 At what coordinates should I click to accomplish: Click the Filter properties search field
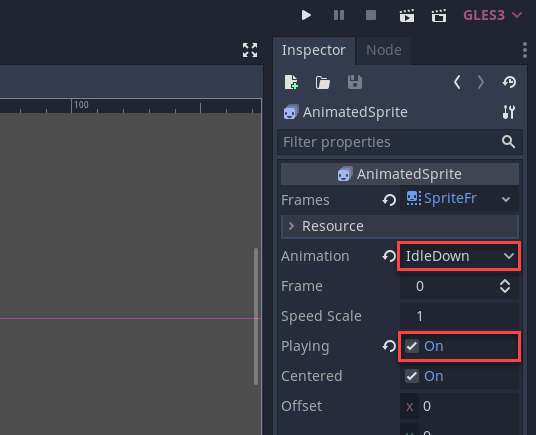tap(400, 142)
